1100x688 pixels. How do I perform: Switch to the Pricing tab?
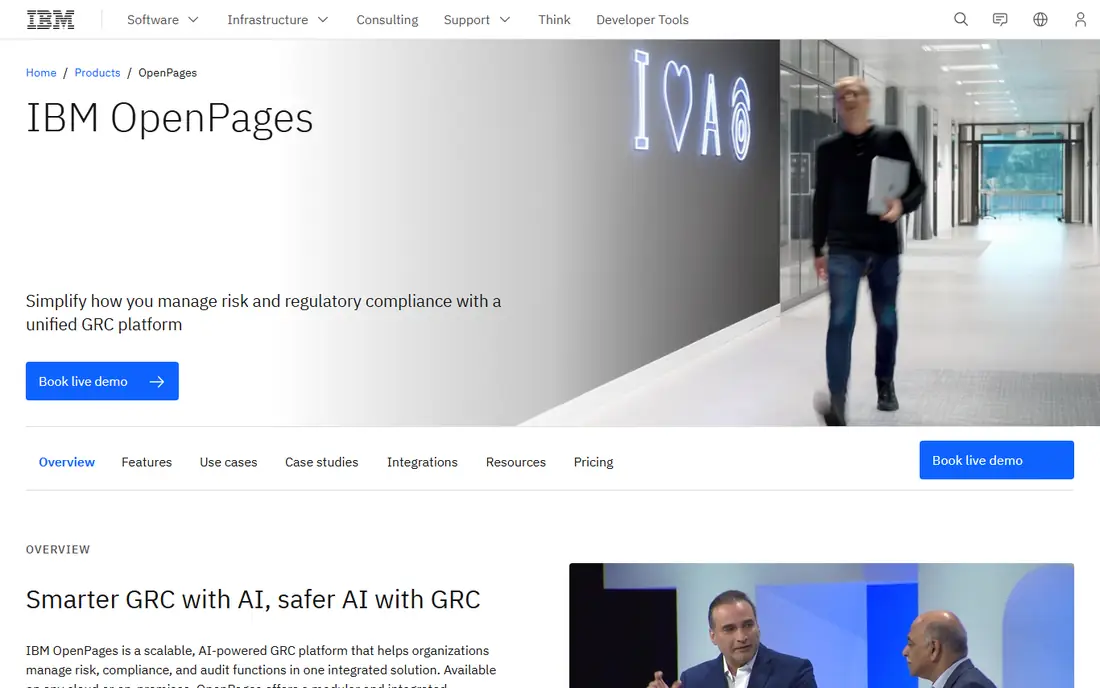pos(593,462)
